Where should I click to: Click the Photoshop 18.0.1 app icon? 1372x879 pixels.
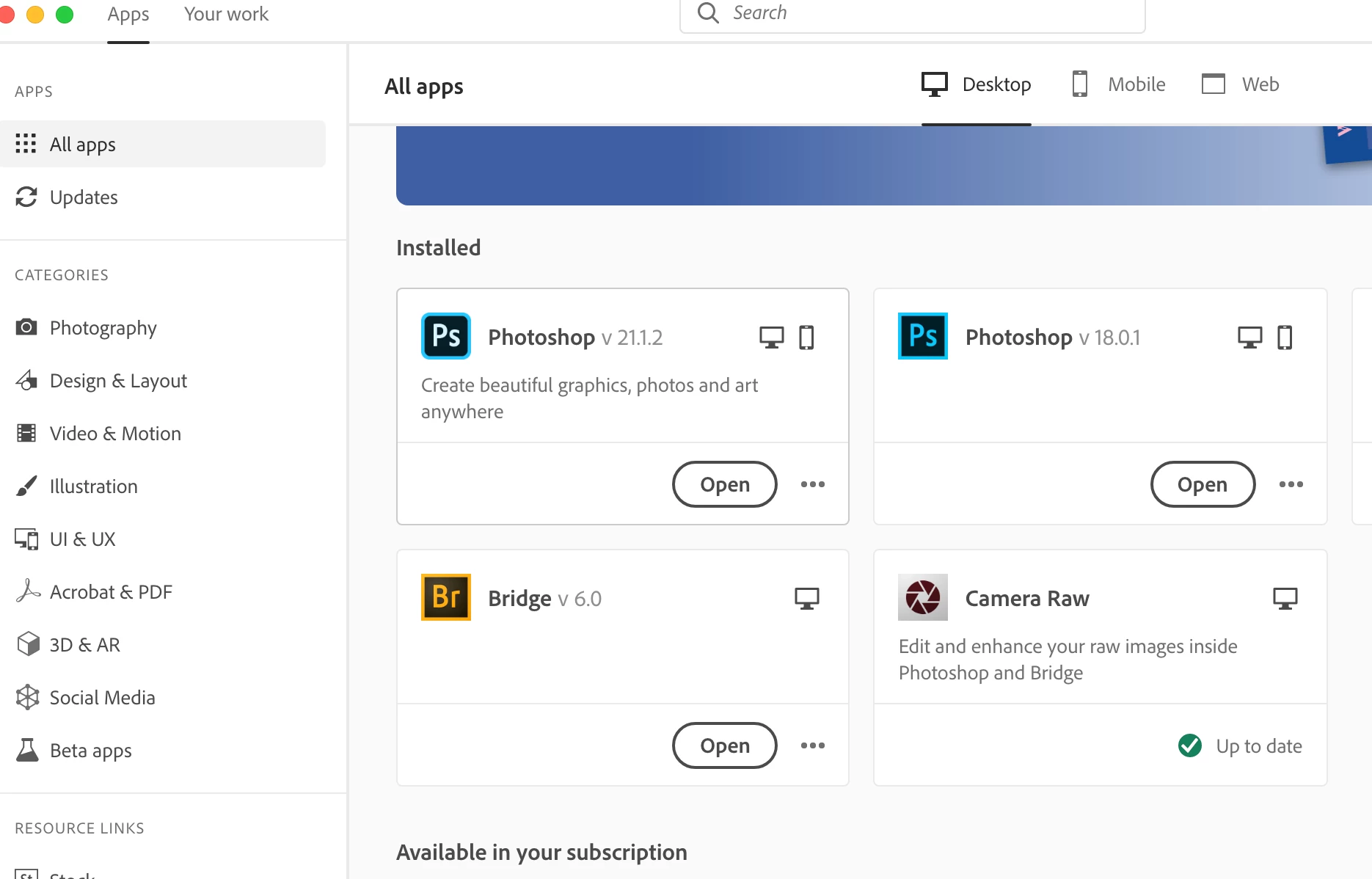923,336
